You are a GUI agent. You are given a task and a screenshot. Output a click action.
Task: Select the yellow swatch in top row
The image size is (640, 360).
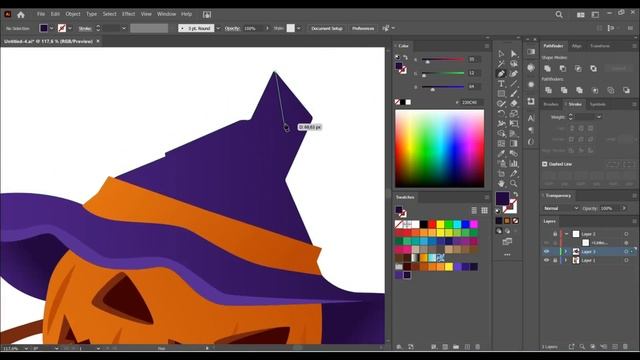pyautogui.click(x=440, y=224)
